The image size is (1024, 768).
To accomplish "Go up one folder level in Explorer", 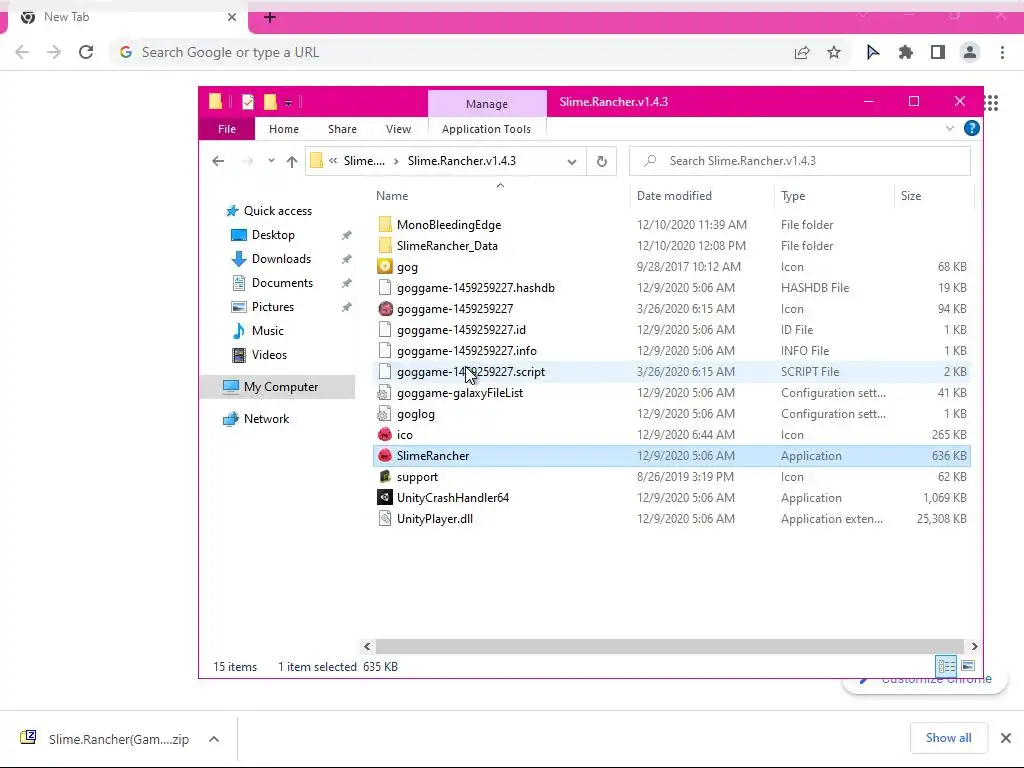I will [291, 161].
